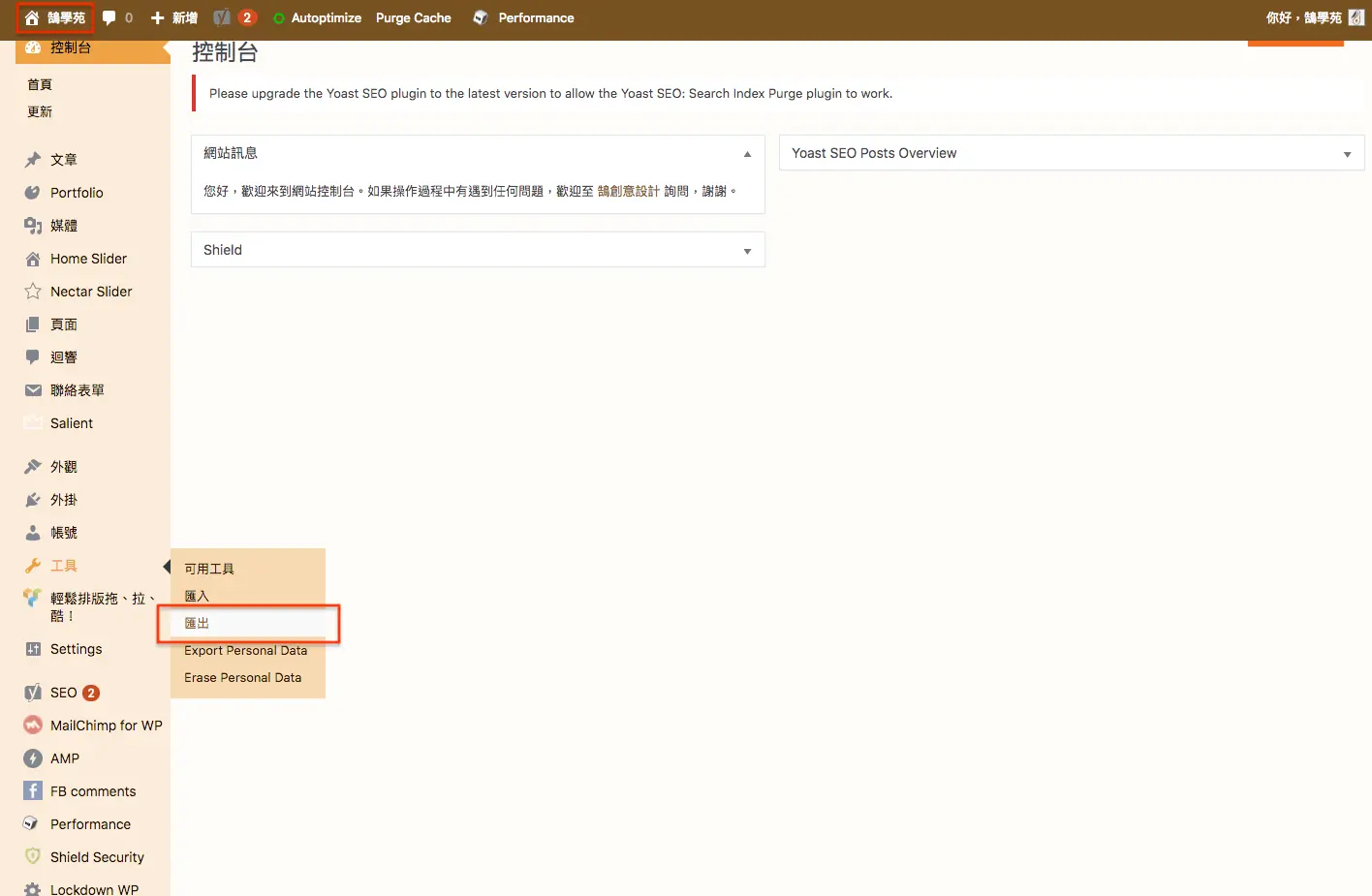Click the Performance cube icon in admin bar
Viewport: 1372px width, 896px height.
pos(481,17)
